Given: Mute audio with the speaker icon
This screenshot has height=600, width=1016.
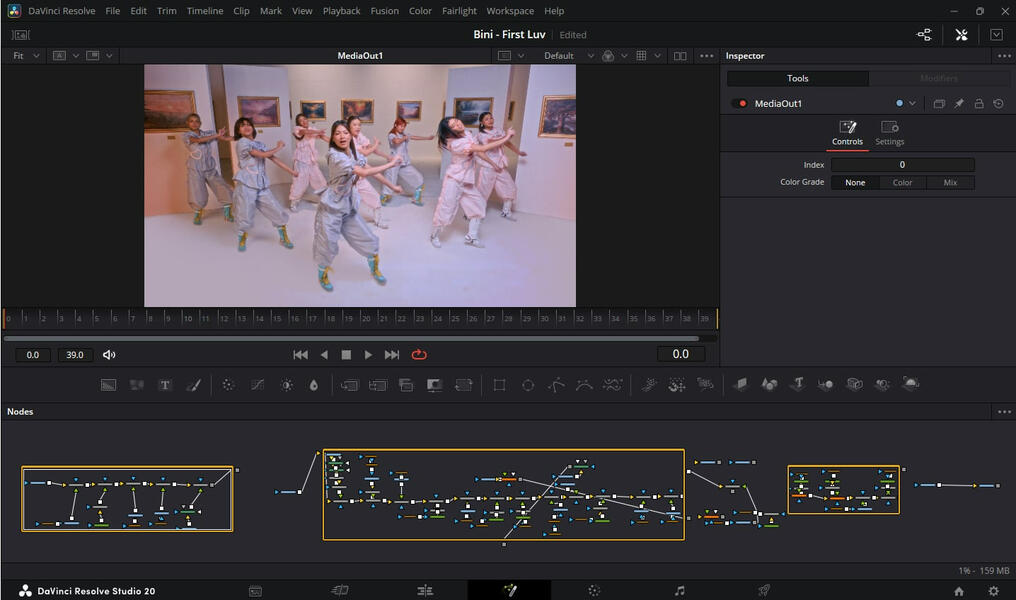Looking at the screenshot, I should (109, 354).
